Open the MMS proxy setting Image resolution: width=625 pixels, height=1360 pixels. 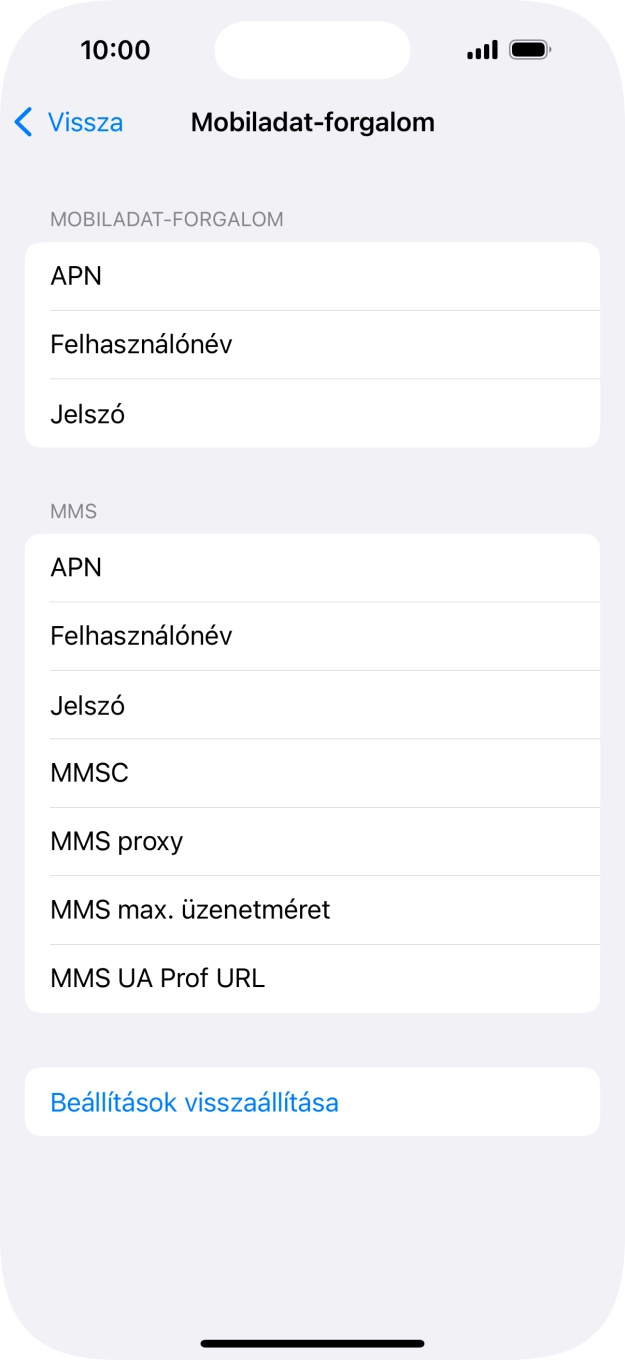pyautogui.click(x=312, y=841)
